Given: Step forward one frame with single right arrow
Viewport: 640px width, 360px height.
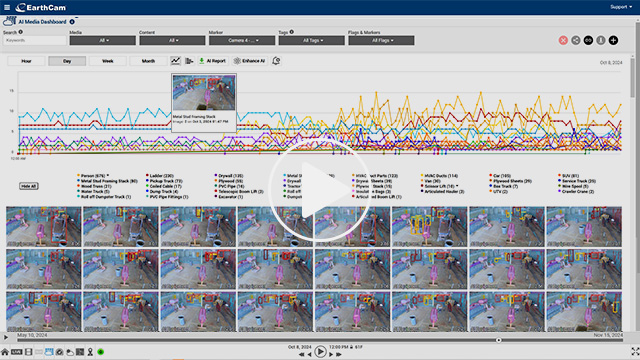Looking at the screenshot, I should click(x=331, y=354).
